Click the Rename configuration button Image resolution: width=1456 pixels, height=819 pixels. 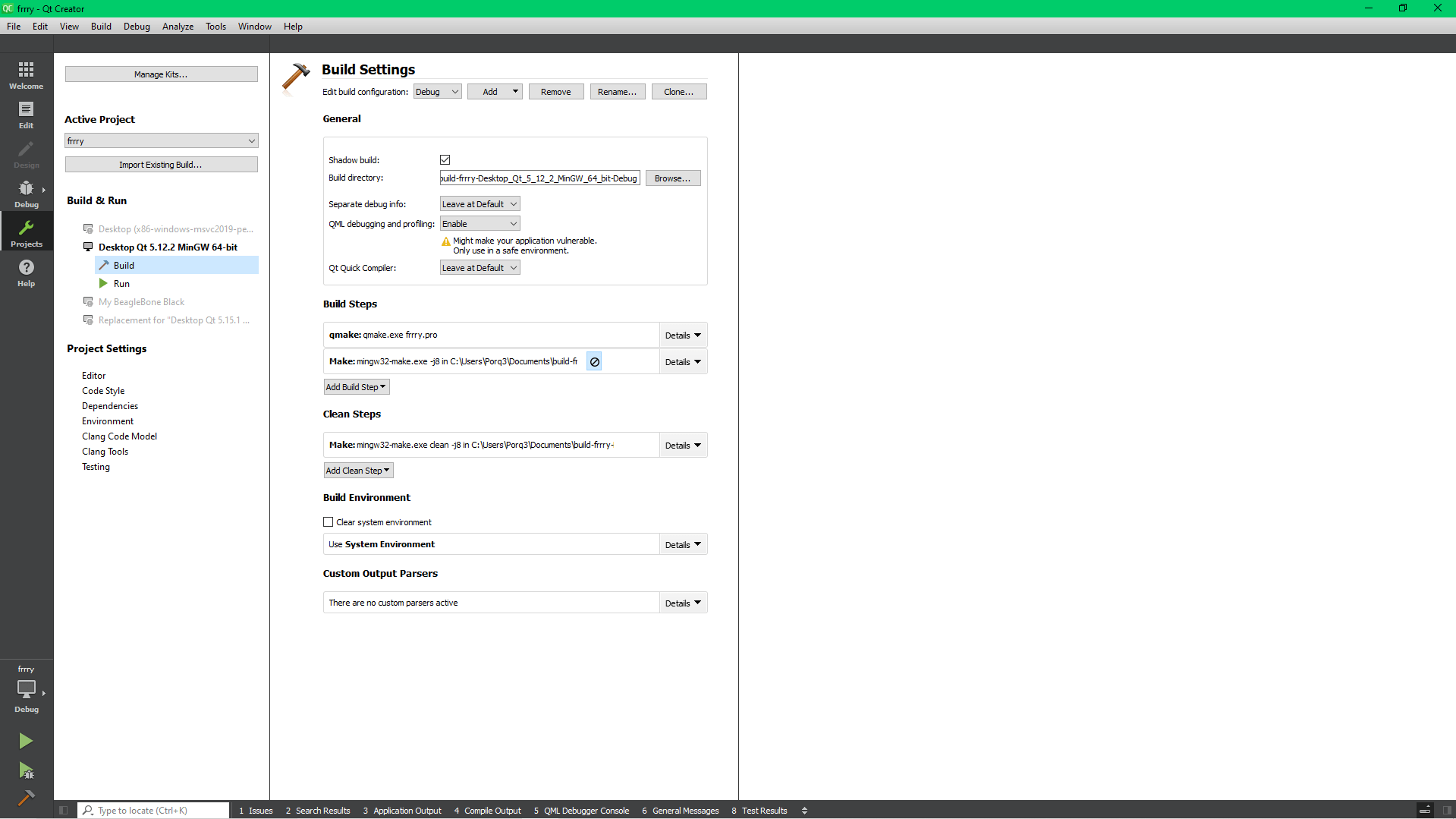coord(618,92)
